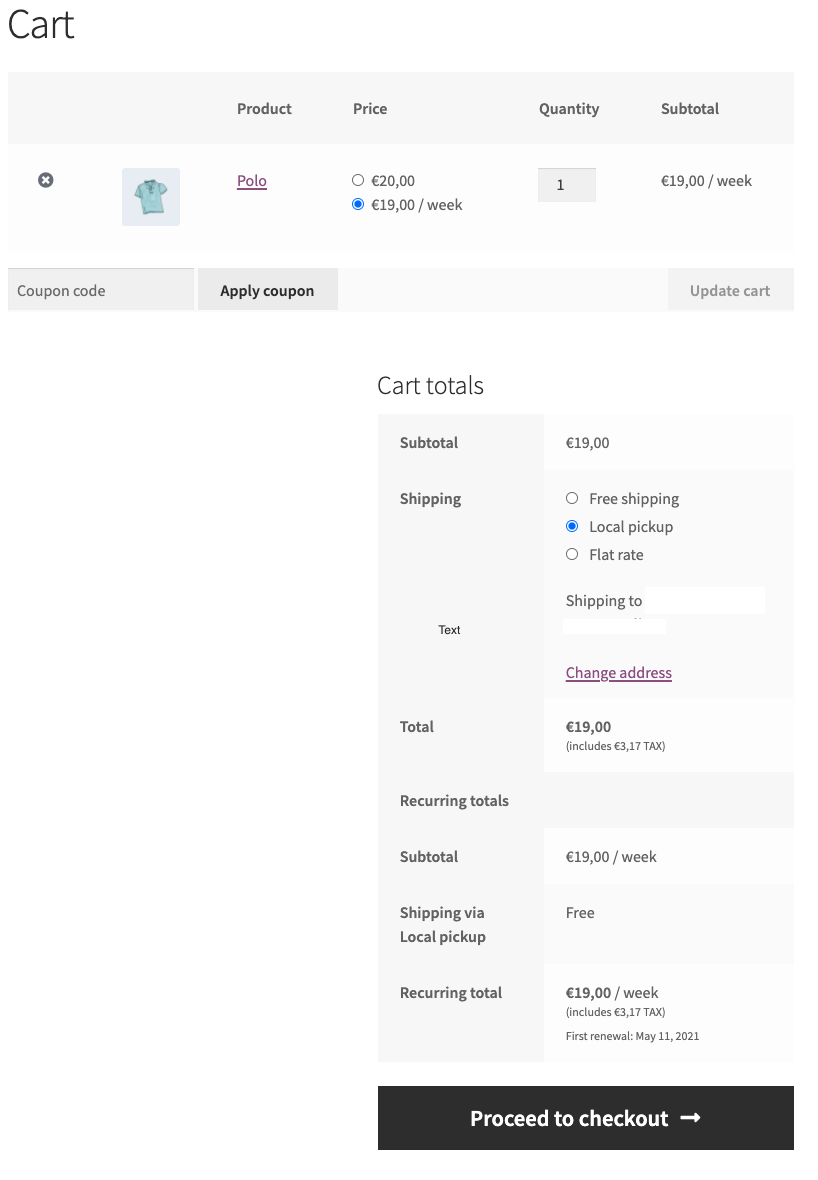Screen dimensions: 818x1180
Task: Click the Recurring totals row label
Action: 454,800
